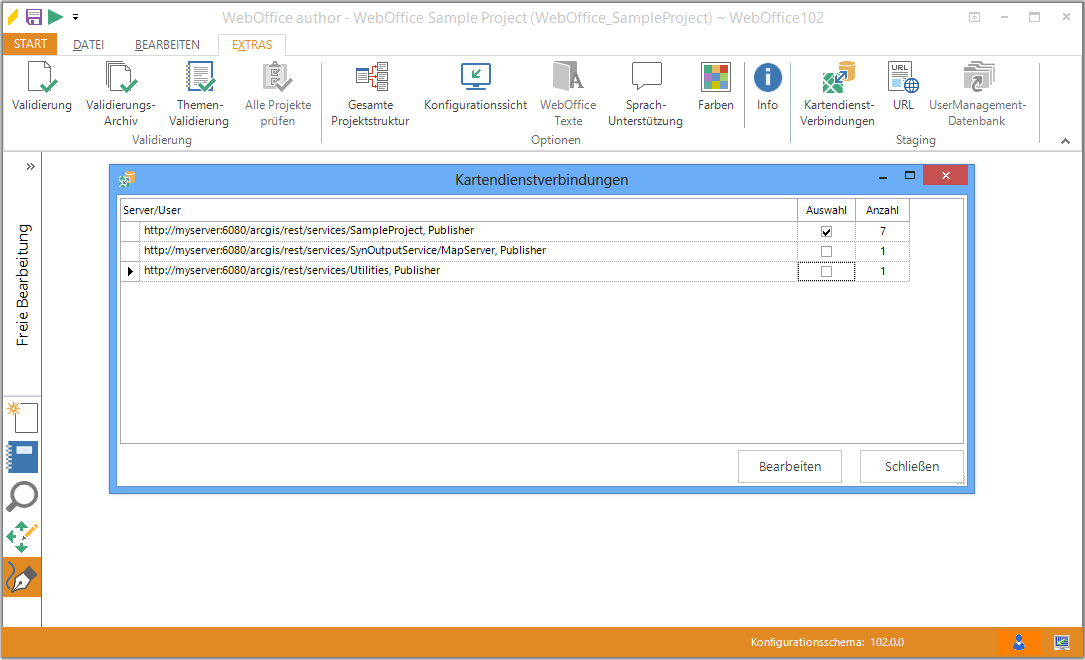
Task: Open the Konfigurationssicht option
Action: (475, 78)
